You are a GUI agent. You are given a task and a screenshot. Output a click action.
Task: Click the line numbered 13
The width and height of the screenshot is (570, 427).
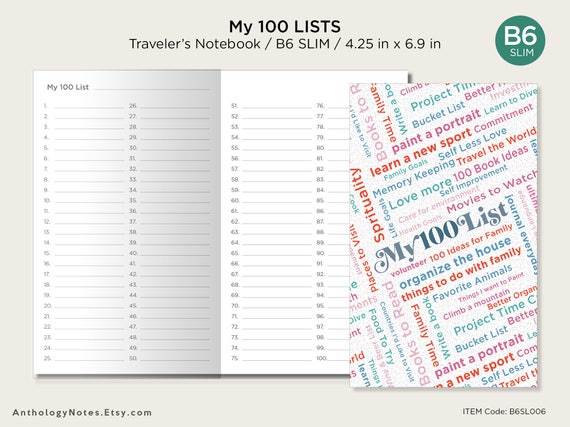click(84, 232)
